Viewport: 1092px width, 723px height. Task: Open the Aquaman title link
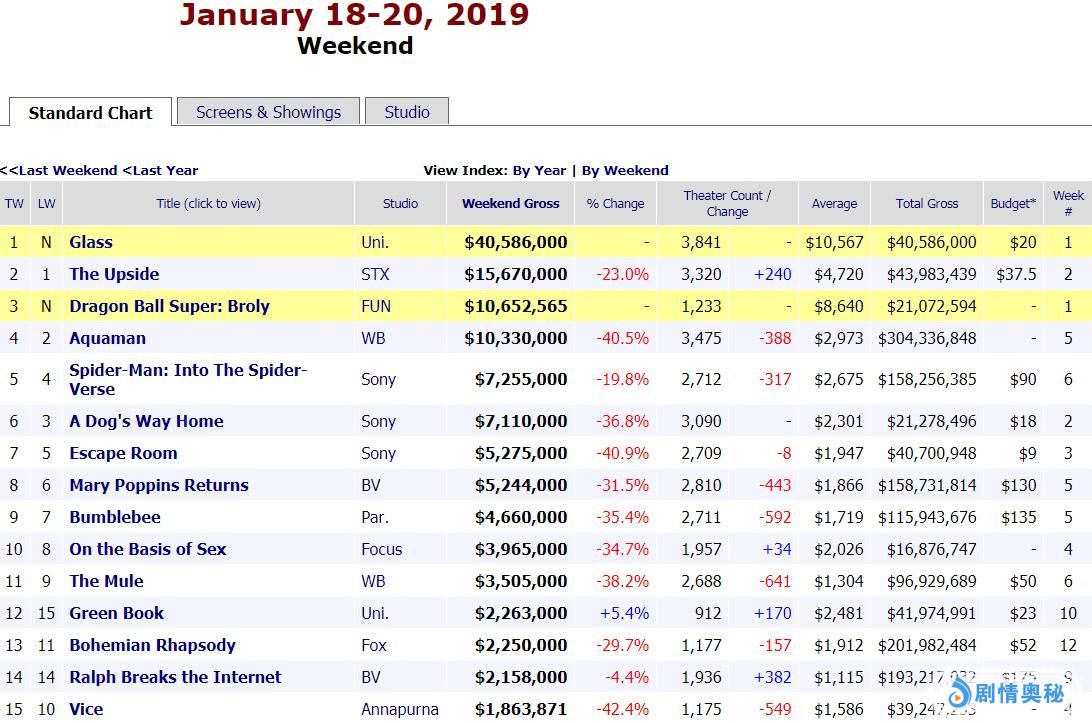click(x=107, y=338)
